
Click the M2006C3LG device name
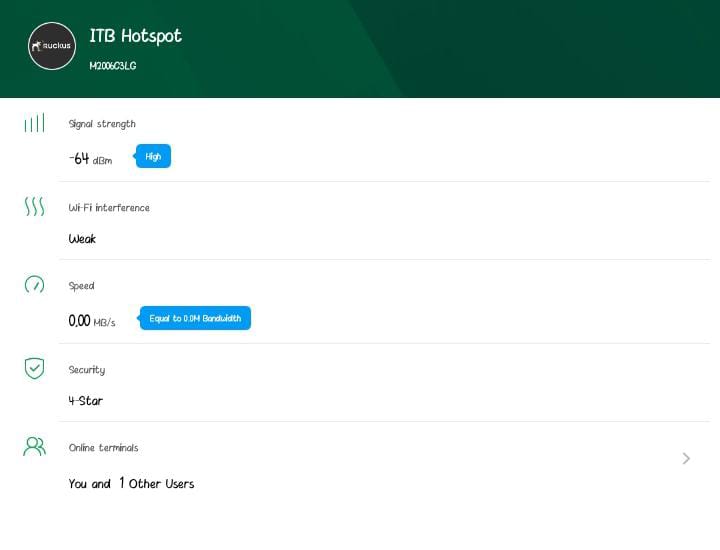112,66
